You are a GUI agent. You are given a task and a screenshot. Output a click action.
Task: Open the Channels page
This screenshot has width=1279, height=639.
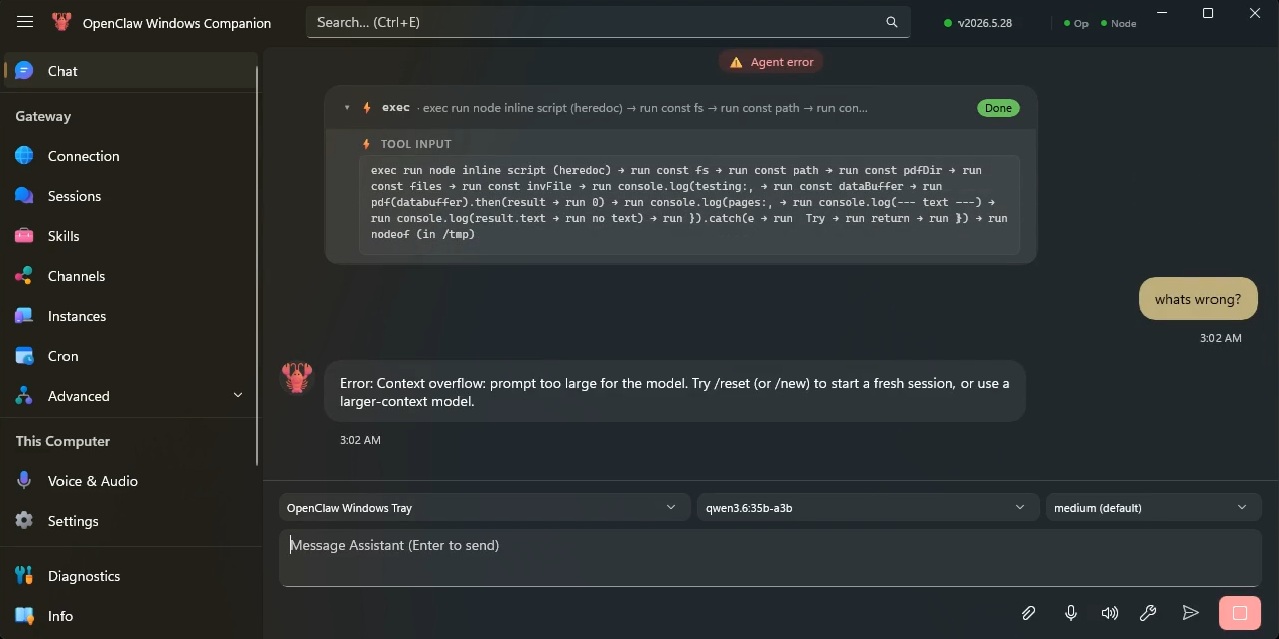130,276
